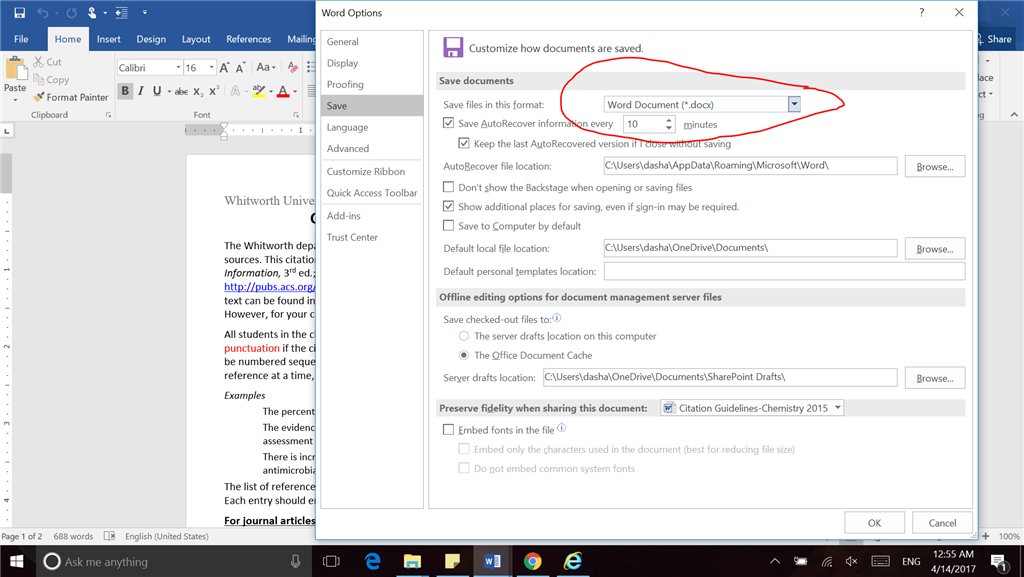This screenshot has width=1024, height=577.
Task: Click the Undo arrow icon
Action: [42, 12]
